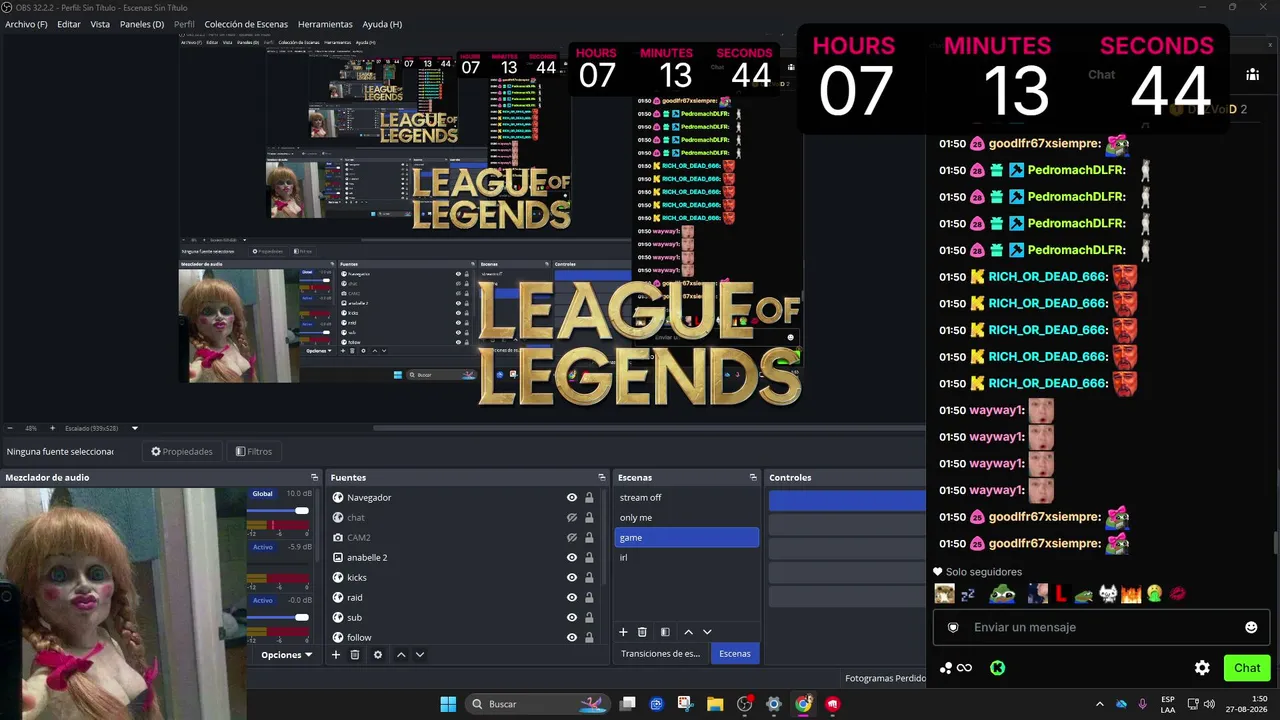
Task: Open the Opciones dropdown in audio mixer
Action: [287, 655]
